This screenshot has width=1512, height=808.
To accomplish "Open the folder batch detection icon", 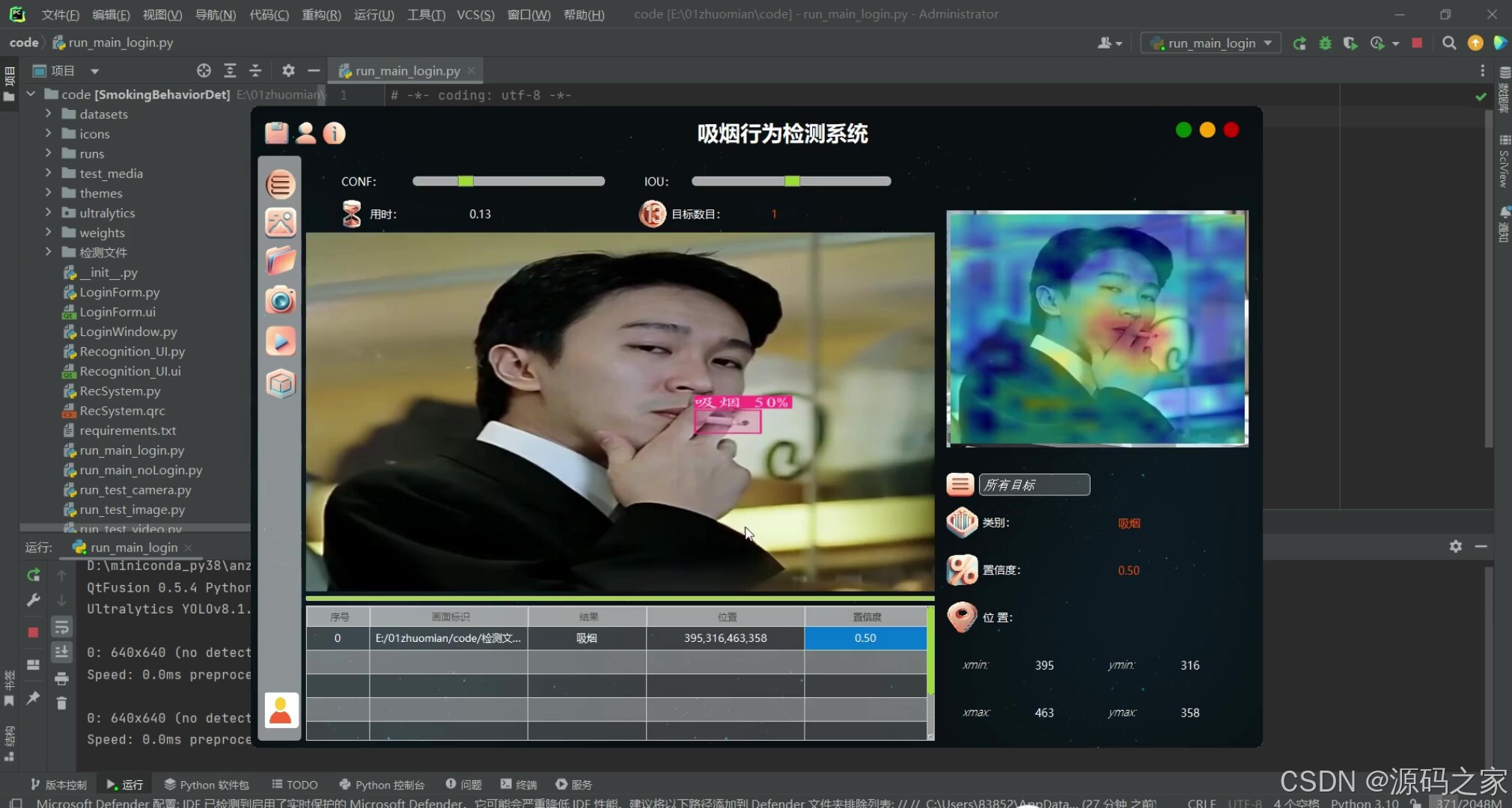I will pyautogui.click(x=281, y=261).
